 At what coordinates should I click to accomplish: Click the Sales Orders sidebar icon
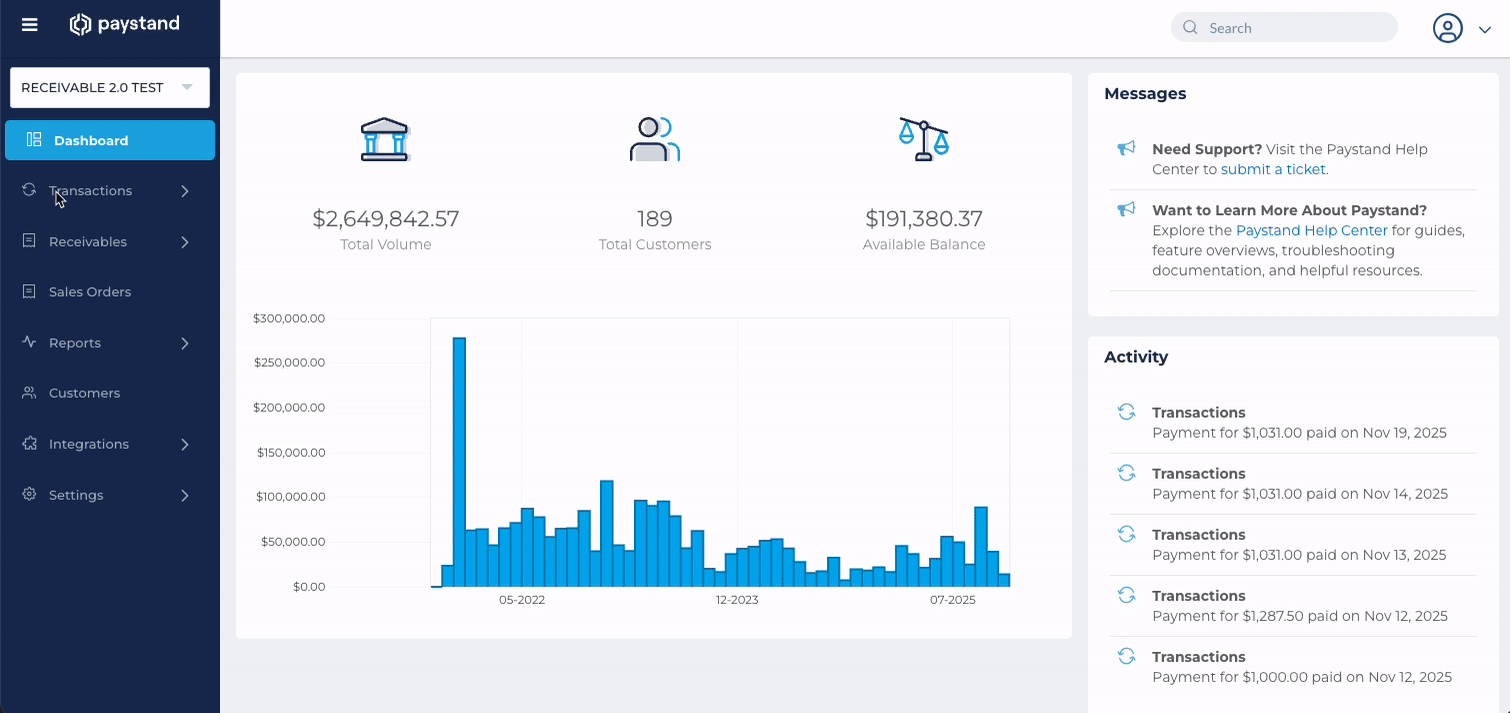pos(29,292)
